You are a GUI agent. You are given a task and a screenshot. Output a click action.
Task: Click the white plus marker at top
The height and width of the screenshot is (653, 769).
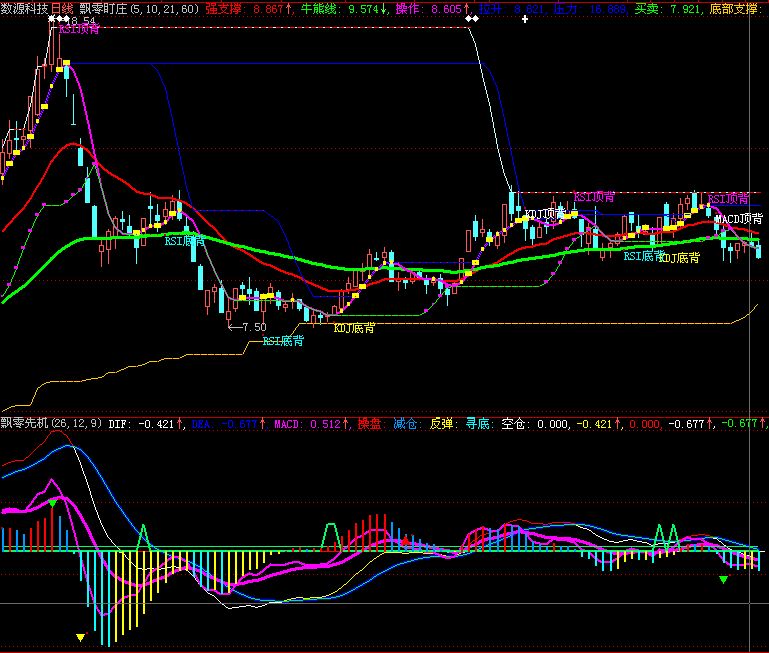pos(525,19)
